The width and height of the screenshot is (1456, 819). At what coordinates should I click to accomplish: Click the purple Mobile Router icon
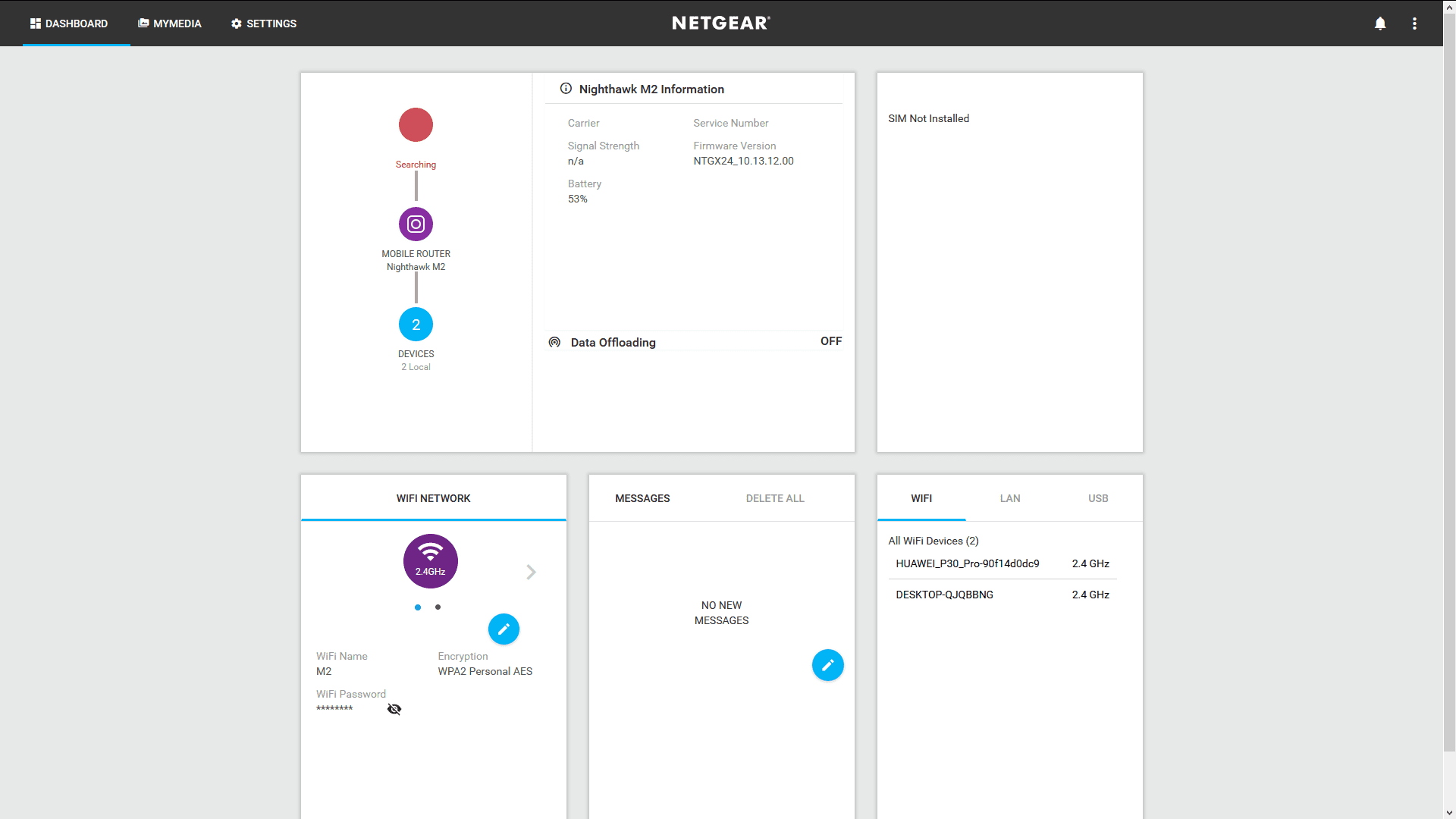(416, 224)
